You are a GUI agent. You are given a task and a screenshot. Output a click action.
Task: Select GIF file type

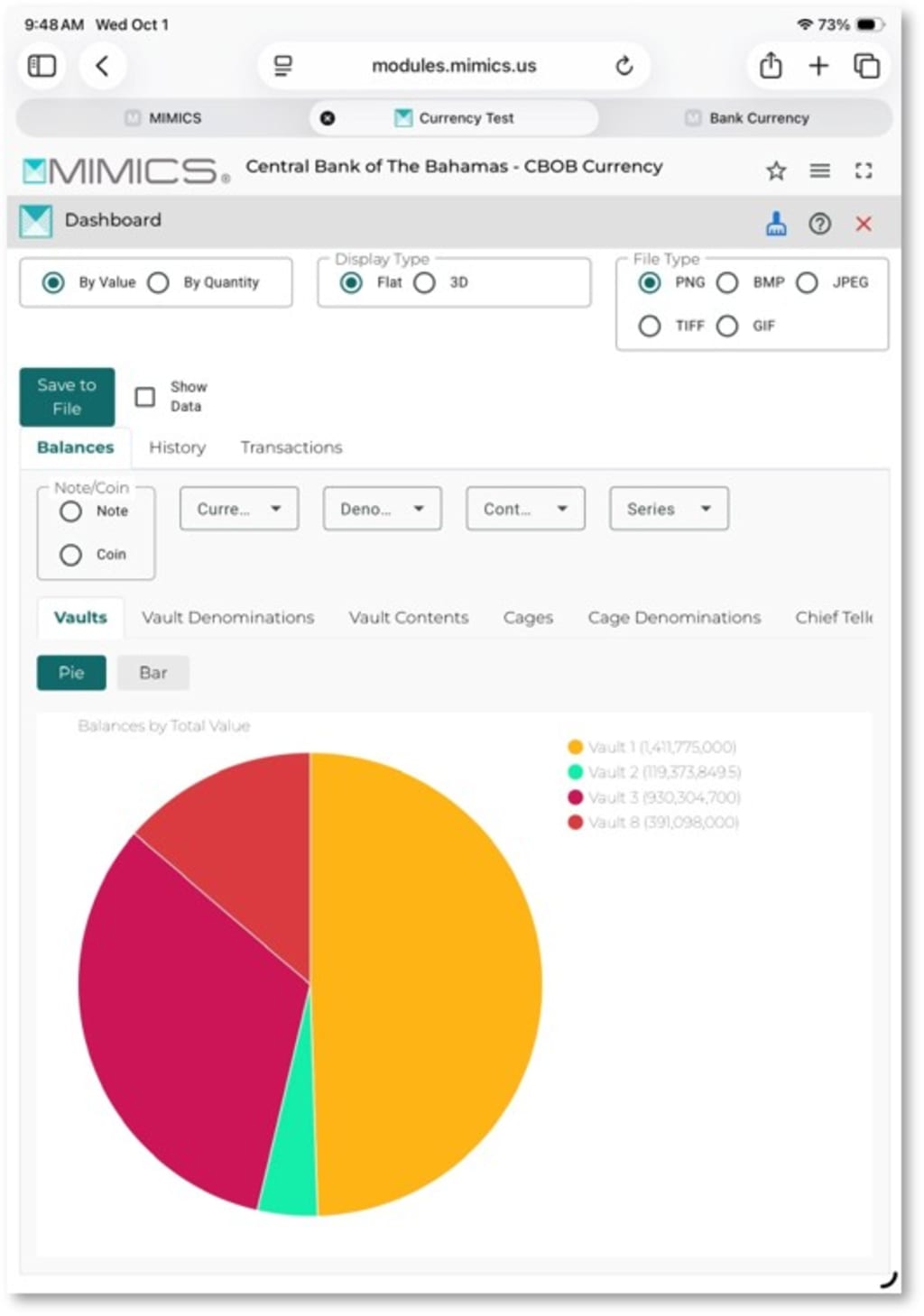[x=727, y=326]
